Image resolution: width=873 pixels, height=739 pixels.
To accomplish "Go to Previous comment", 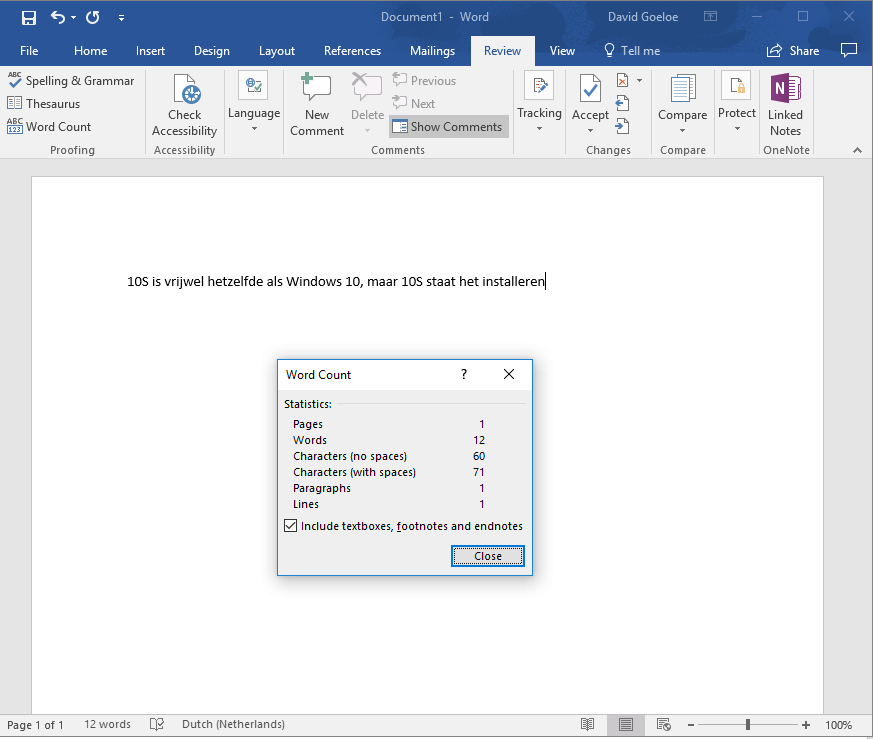I will 424,80.
